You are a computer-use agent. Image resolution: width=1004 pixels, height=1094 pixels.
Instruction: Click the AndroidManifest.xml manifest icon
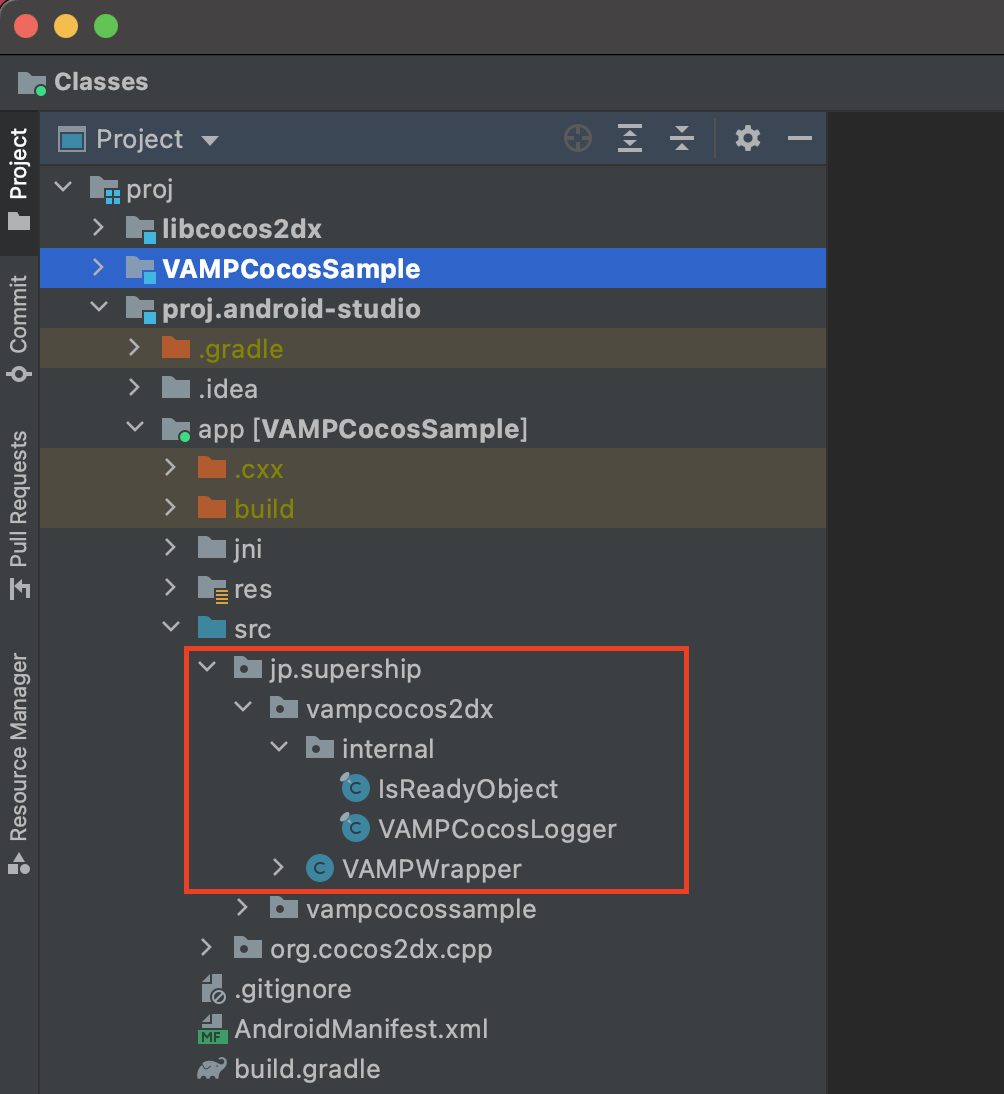point(211,1028)
